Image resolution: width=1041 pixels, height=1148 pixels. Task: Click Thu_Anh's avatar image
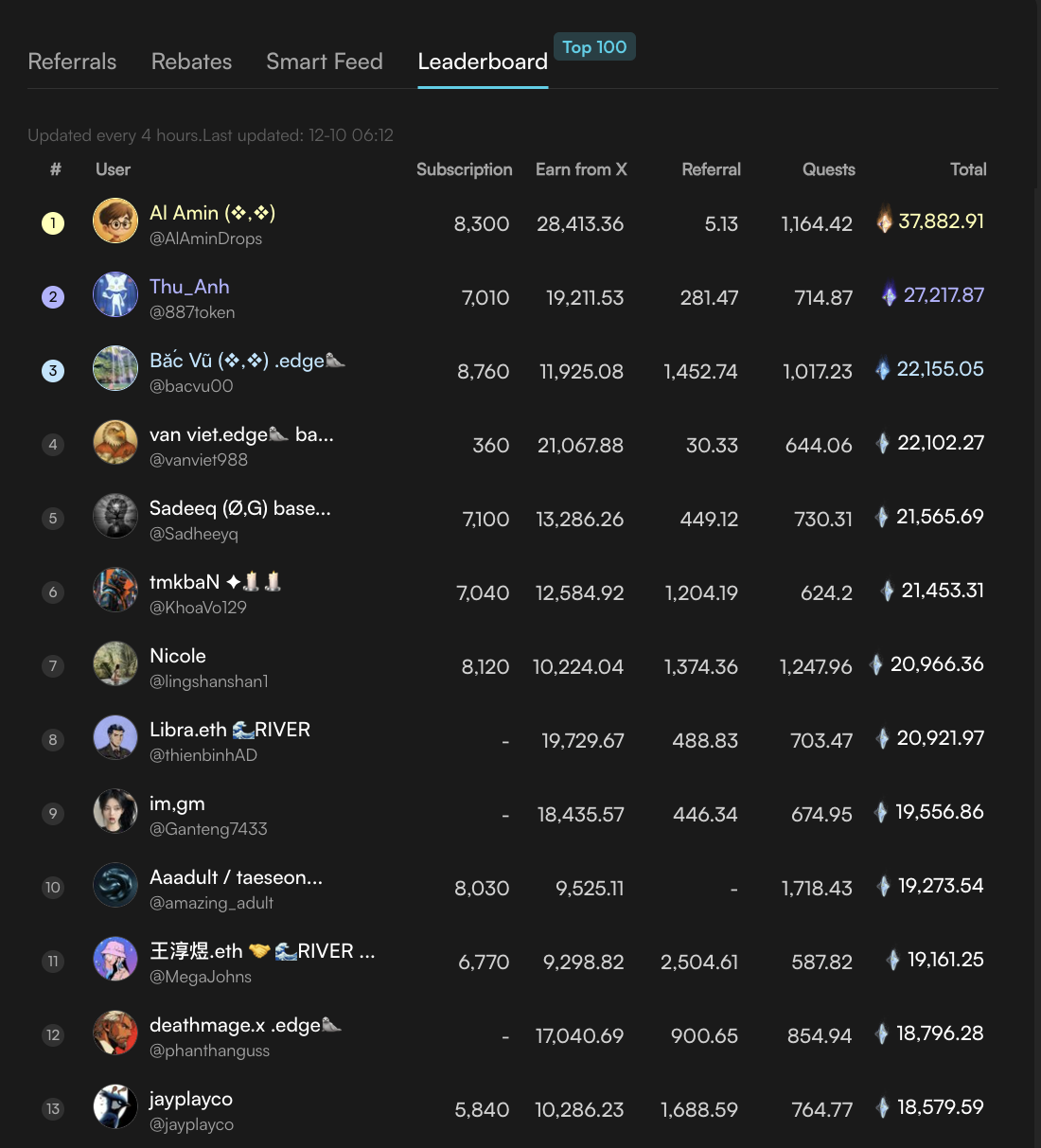[x=115, y=295]
